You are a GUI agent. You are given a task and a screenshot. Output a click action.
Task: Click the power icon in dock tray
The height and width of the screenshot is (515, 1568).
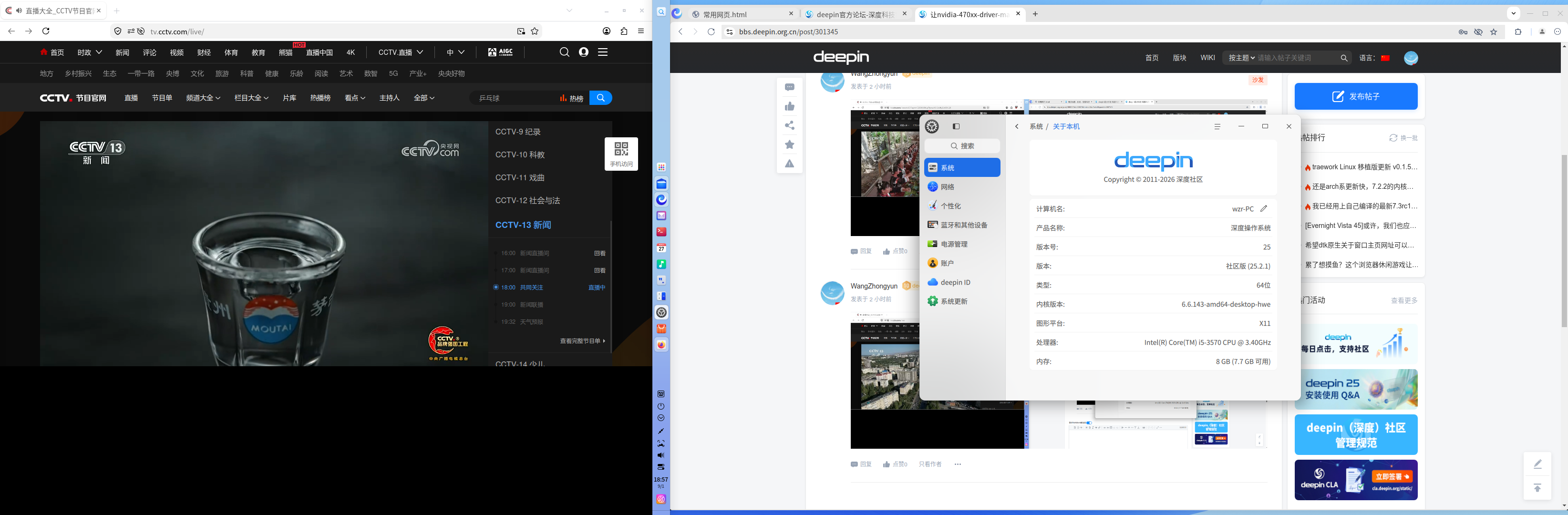[661, 406]
